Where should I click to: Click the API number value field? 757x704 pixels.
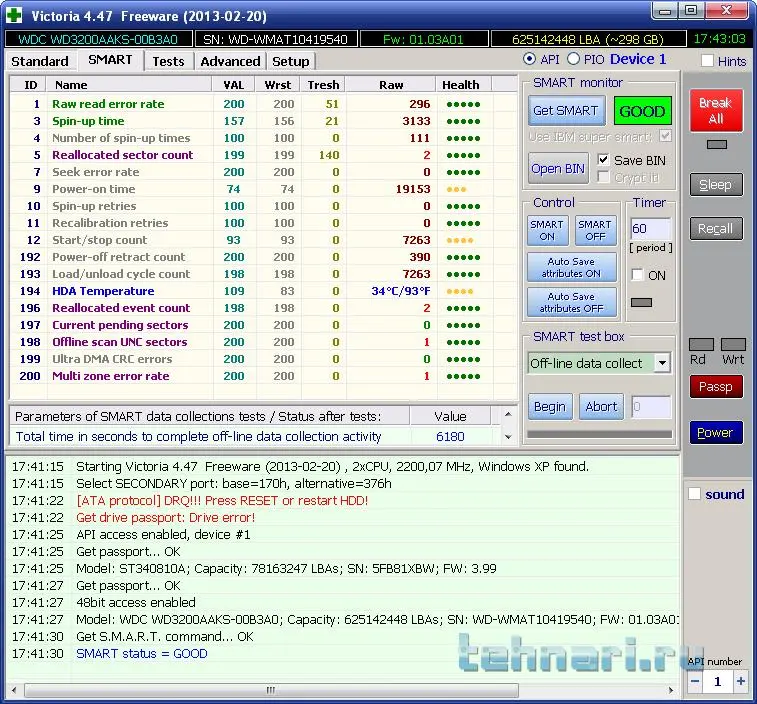tap(718, 681)
